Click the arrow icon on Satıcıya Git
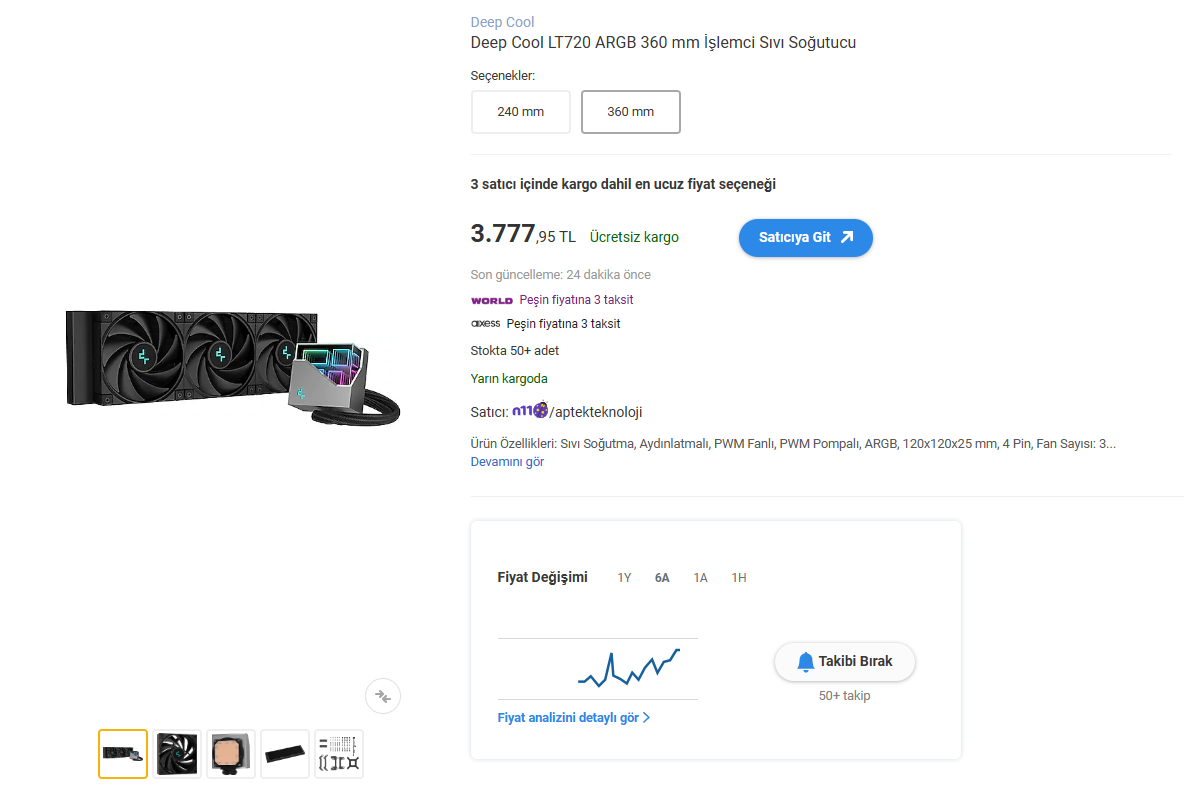This screenshot has height=791, width=1184. tap(847, 237)
